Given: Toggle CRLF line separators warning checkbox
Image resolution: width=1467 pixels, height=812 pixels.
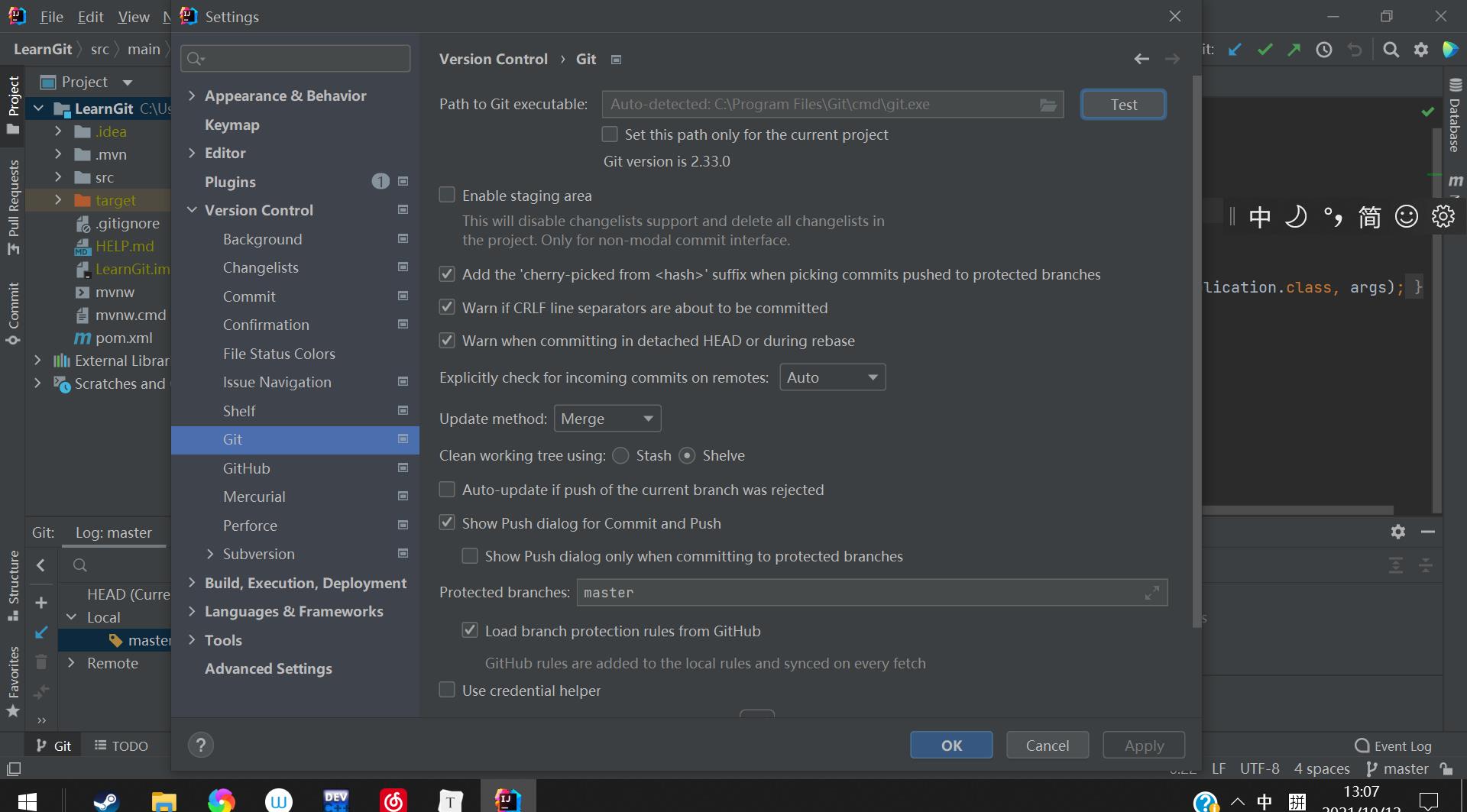Looking at the screenshot, I should tap(447, 307).
